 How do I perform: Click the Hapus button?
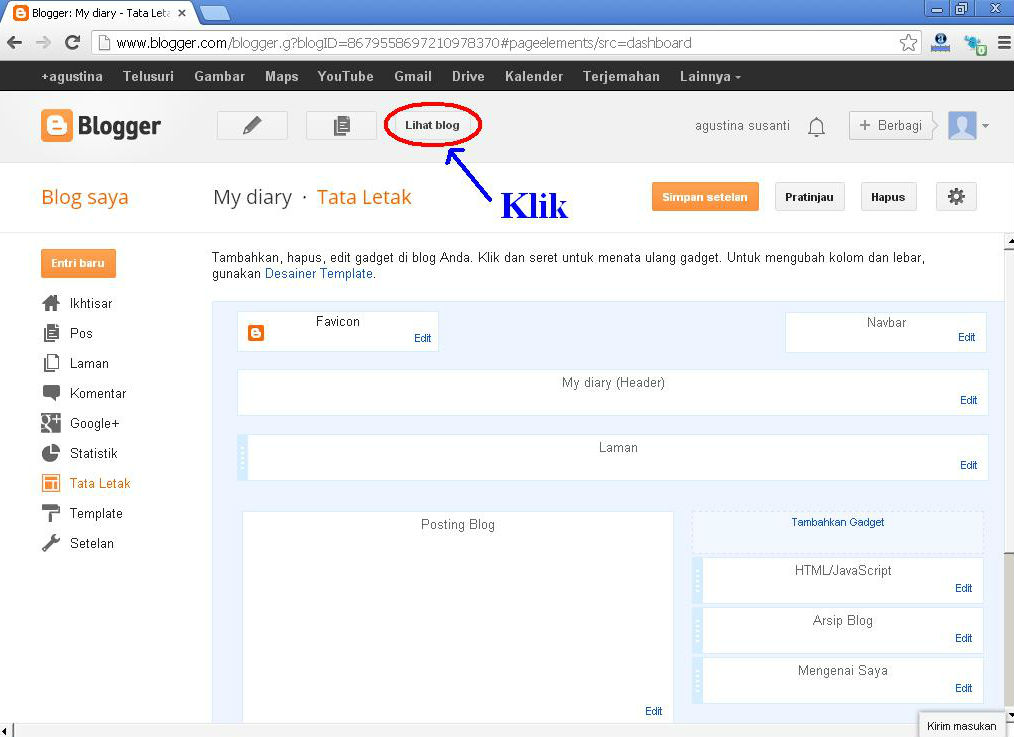click(888, 197)
